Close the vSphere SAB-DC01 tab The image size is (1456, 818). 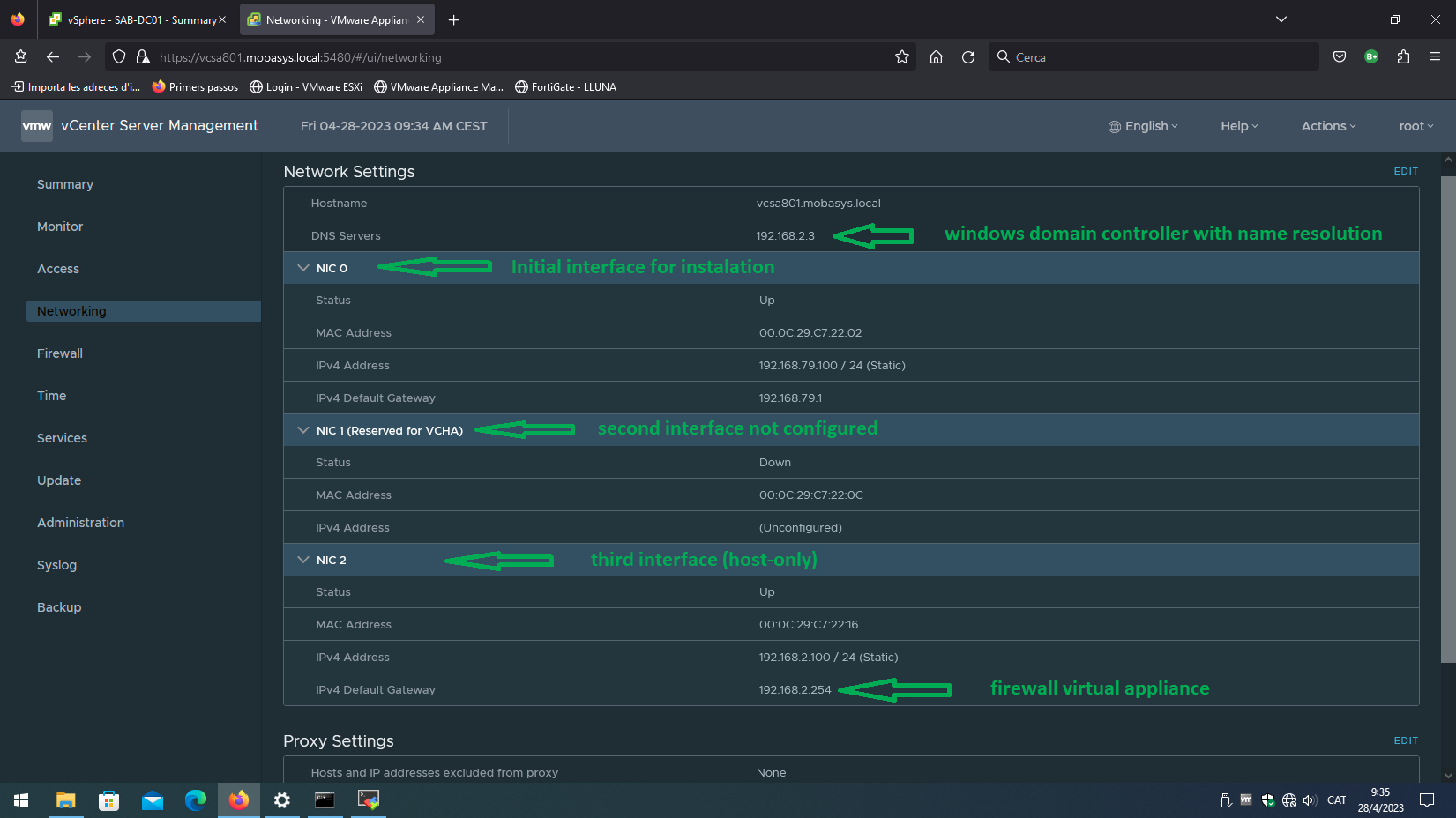click(x=222, y=19)
